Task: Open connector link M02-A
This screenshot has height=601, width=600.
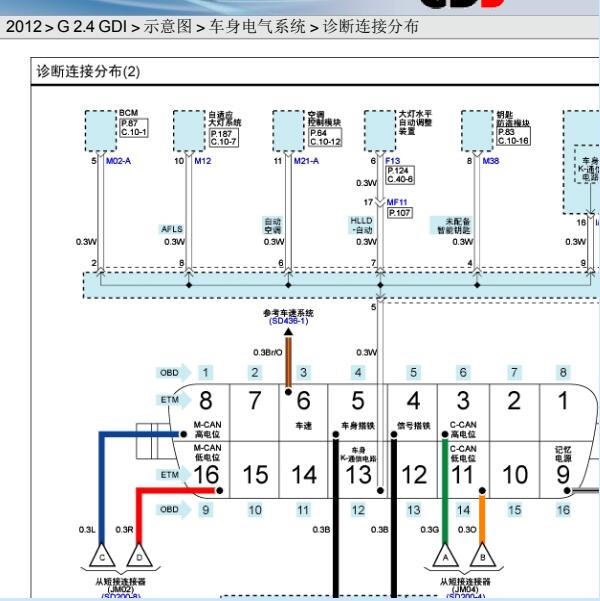Action: tap(118, 161)
